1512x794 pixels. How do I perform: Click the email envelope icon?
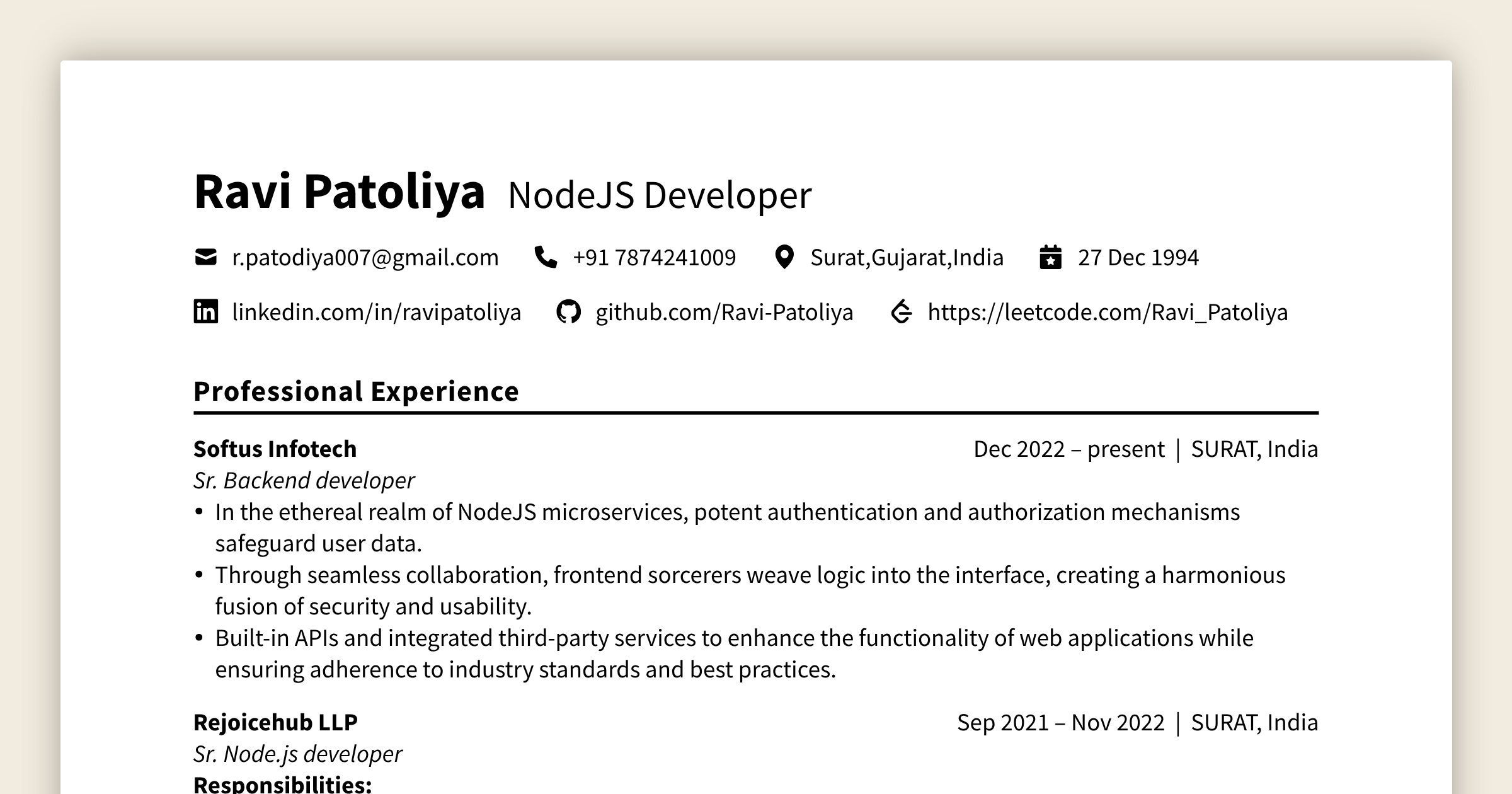tap(206, 257)
